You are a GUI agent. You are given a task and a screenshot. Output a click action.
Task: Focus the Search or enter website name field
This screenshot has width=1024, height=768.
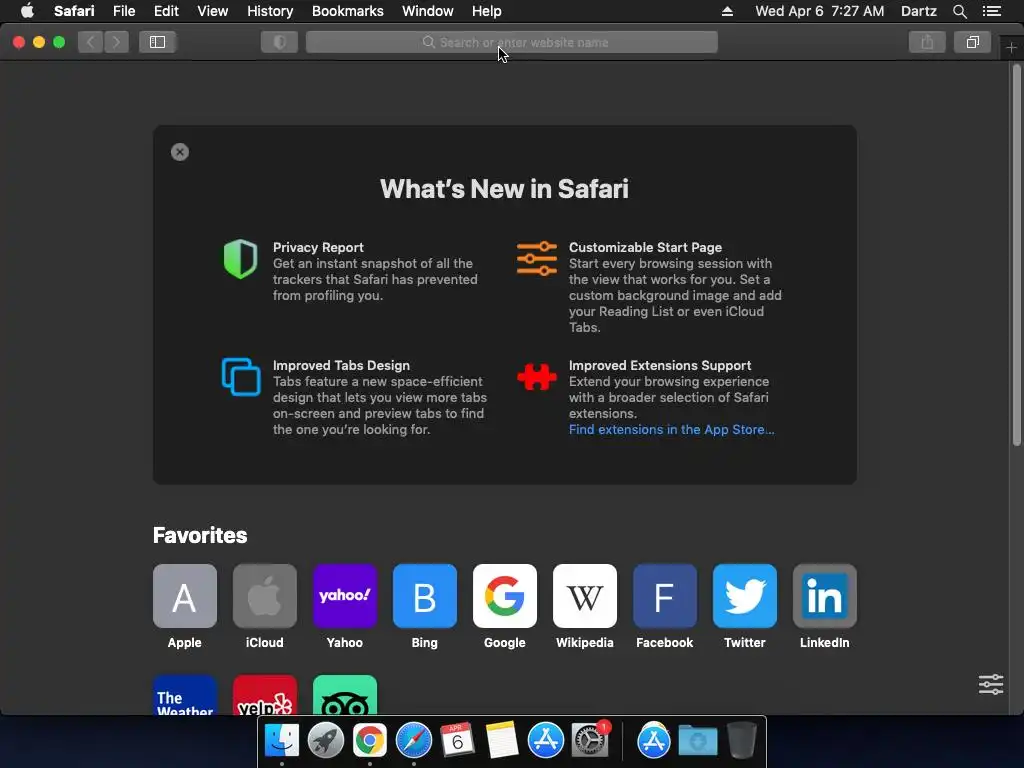coord(512,42)
